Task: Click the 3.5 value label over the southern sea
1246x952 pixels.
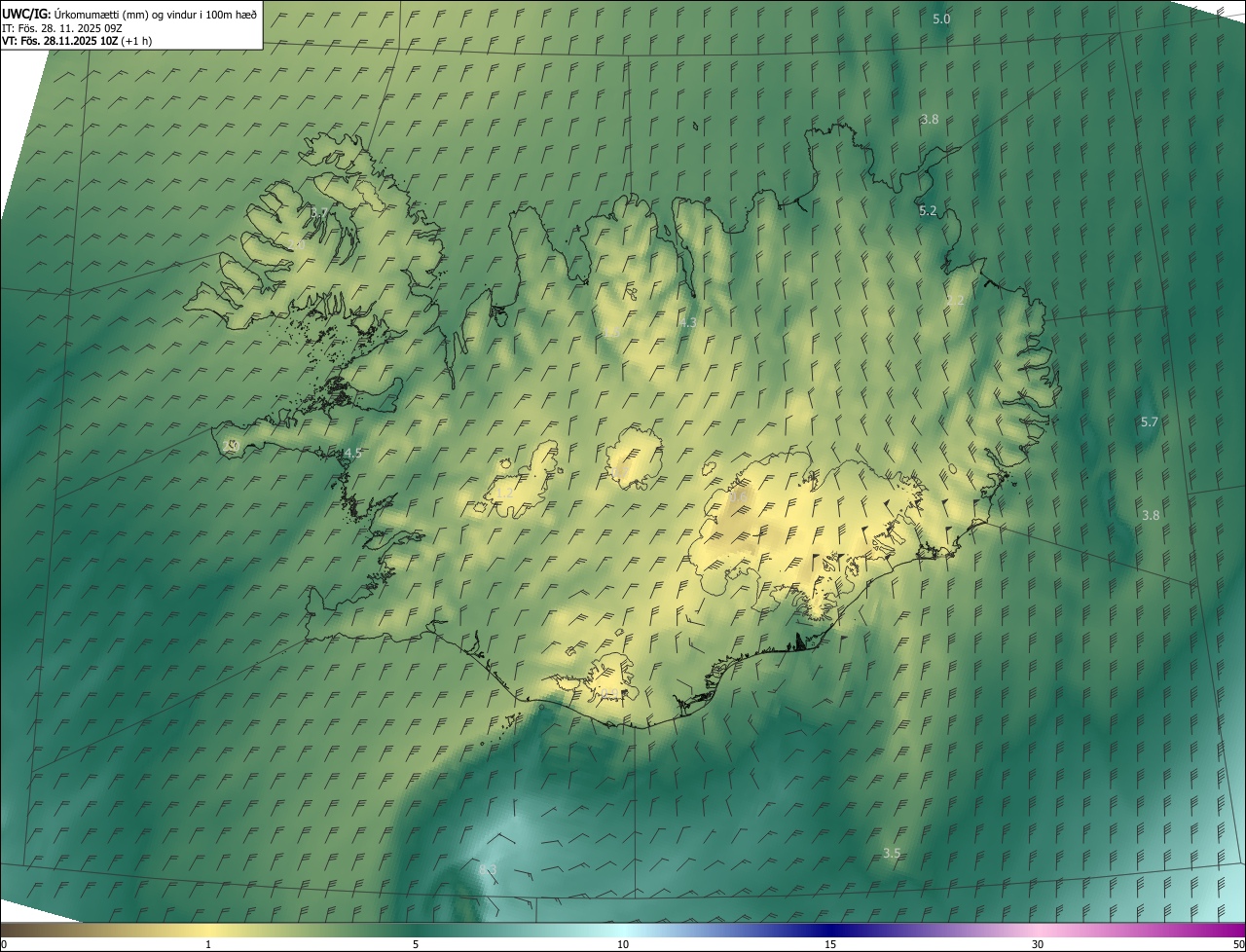Action: (892, 853)
